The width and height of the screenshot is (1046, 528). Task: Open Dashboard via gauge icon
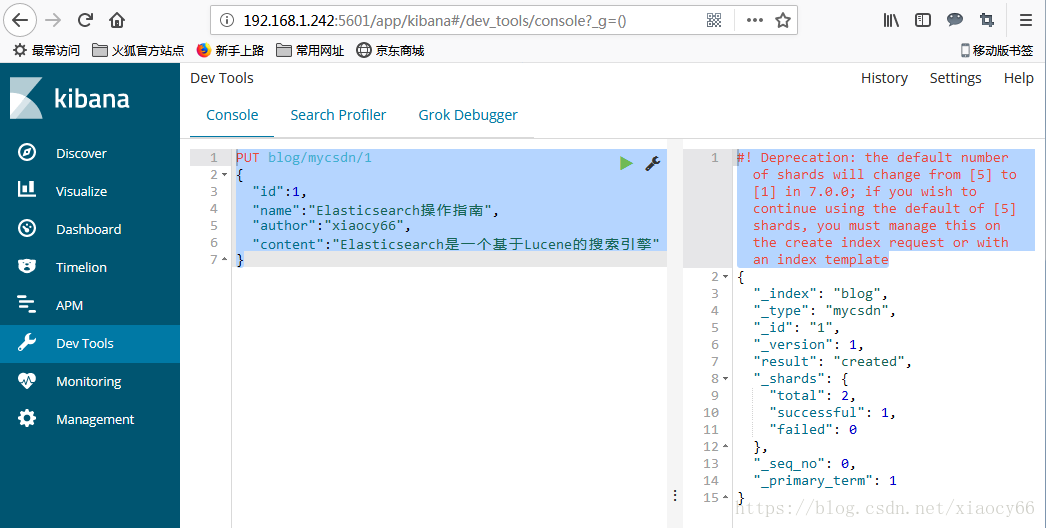(27, 228)
